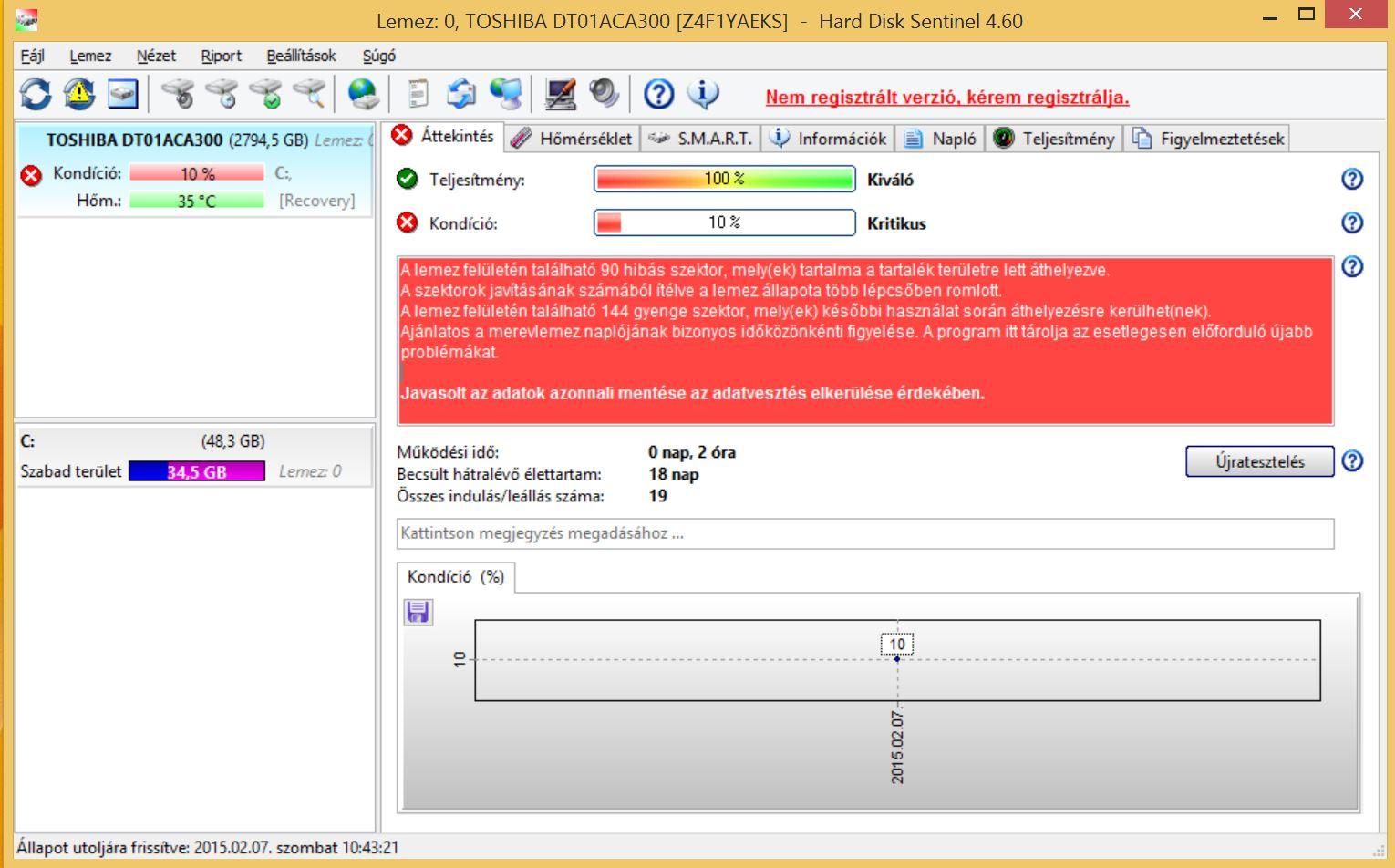Click the bold 'Javasolt az adatok azonnali mentése' warning
The width and height of the screenshot is (1395, 868).
click(692, 394)
